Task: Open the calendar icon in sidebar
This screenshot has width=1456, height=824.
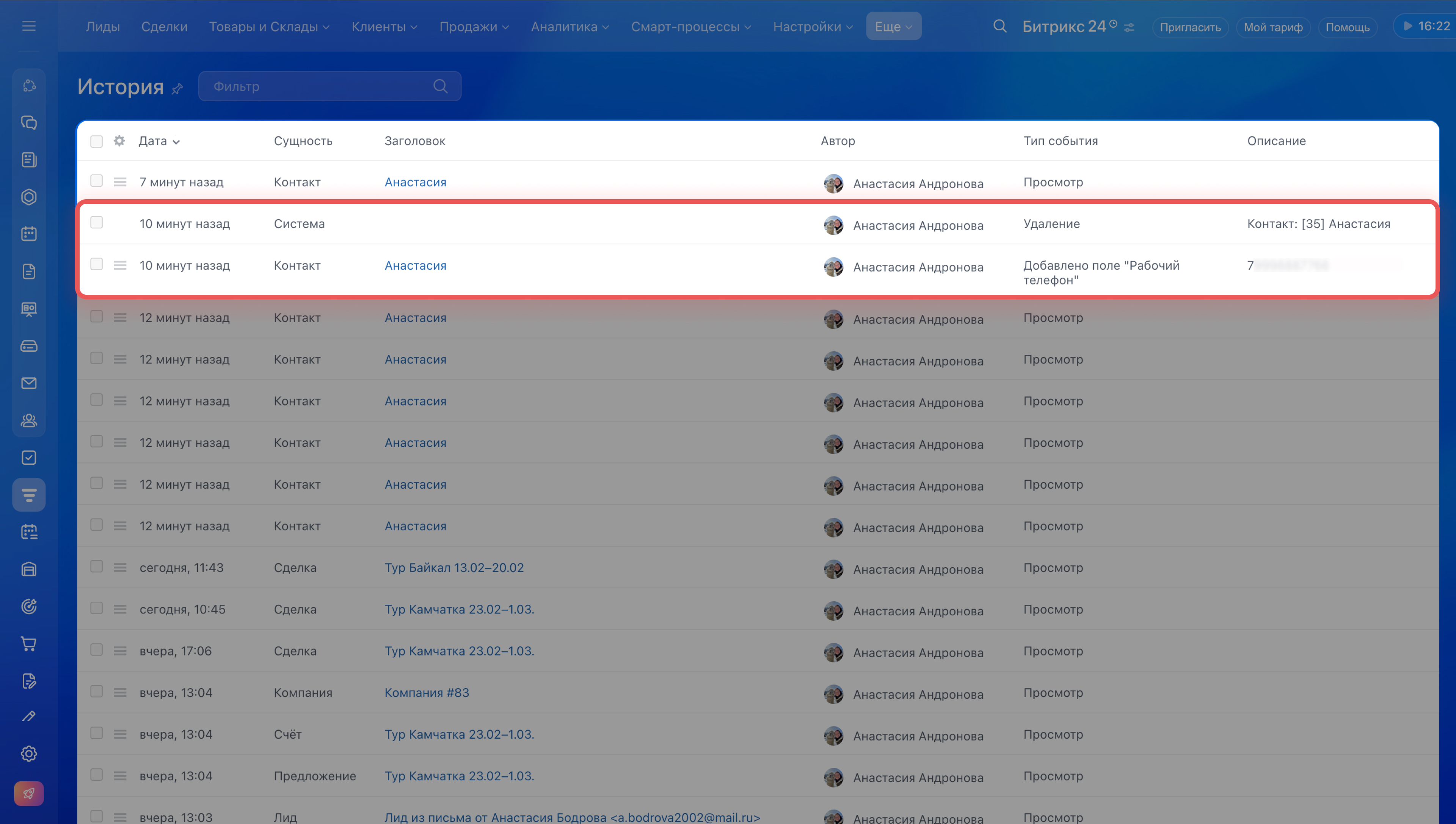Action: coord(29,234)
